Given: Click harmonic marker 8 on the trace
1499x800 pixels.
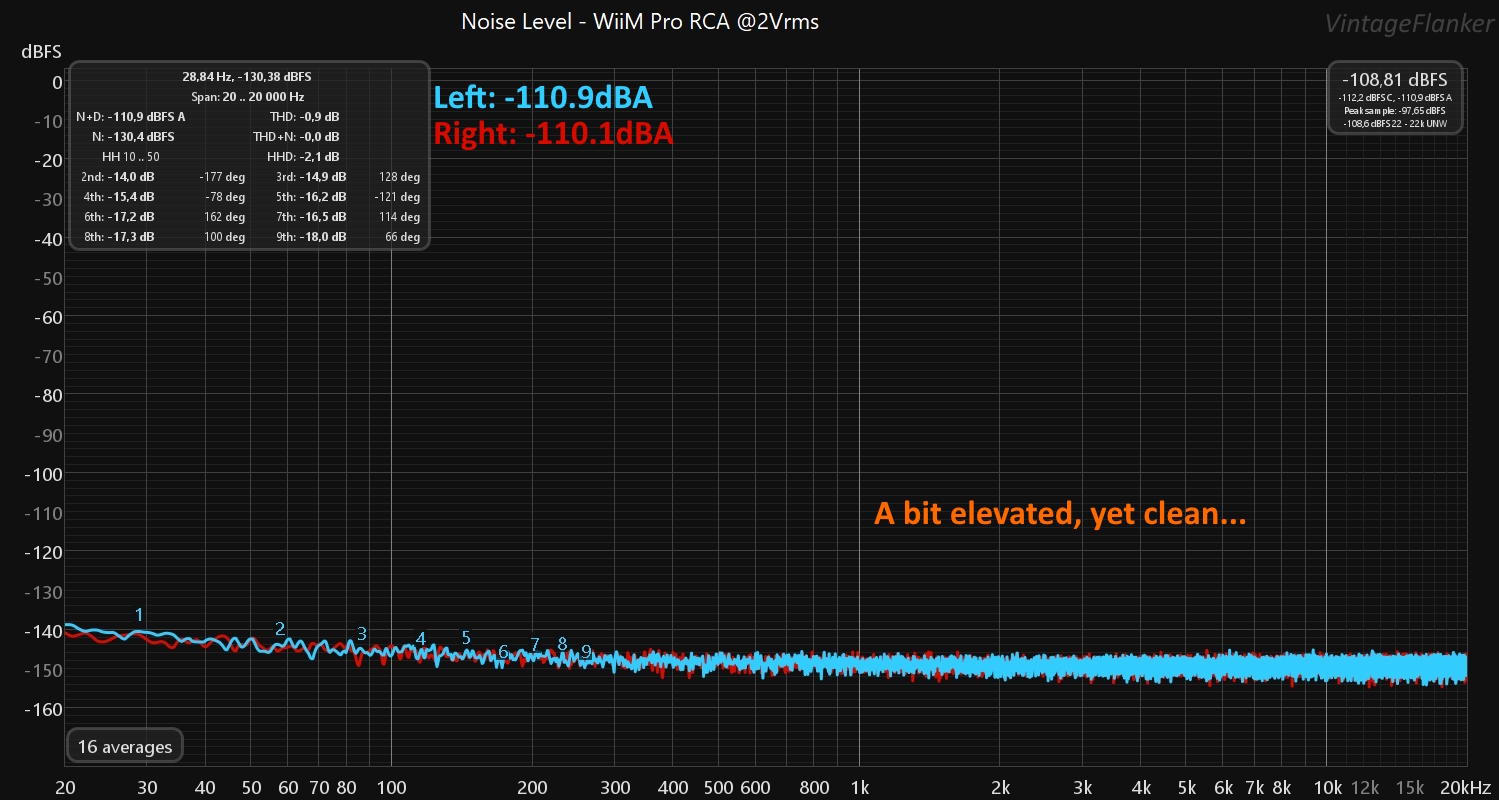Looking at the screenshot, I should [x=562, y=644].
